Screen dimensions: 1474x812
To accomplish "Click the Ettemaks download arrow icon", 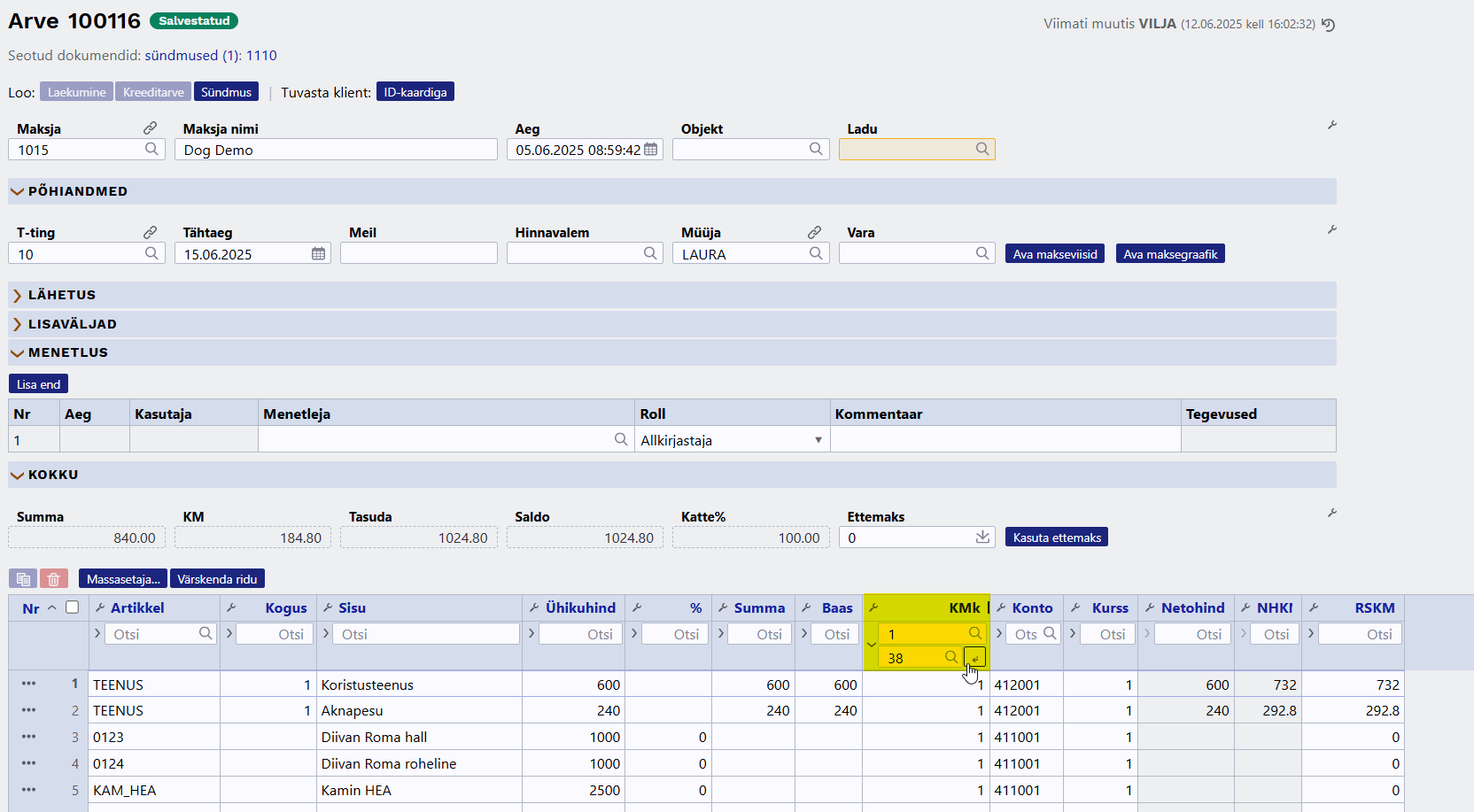I will [982, 537].
